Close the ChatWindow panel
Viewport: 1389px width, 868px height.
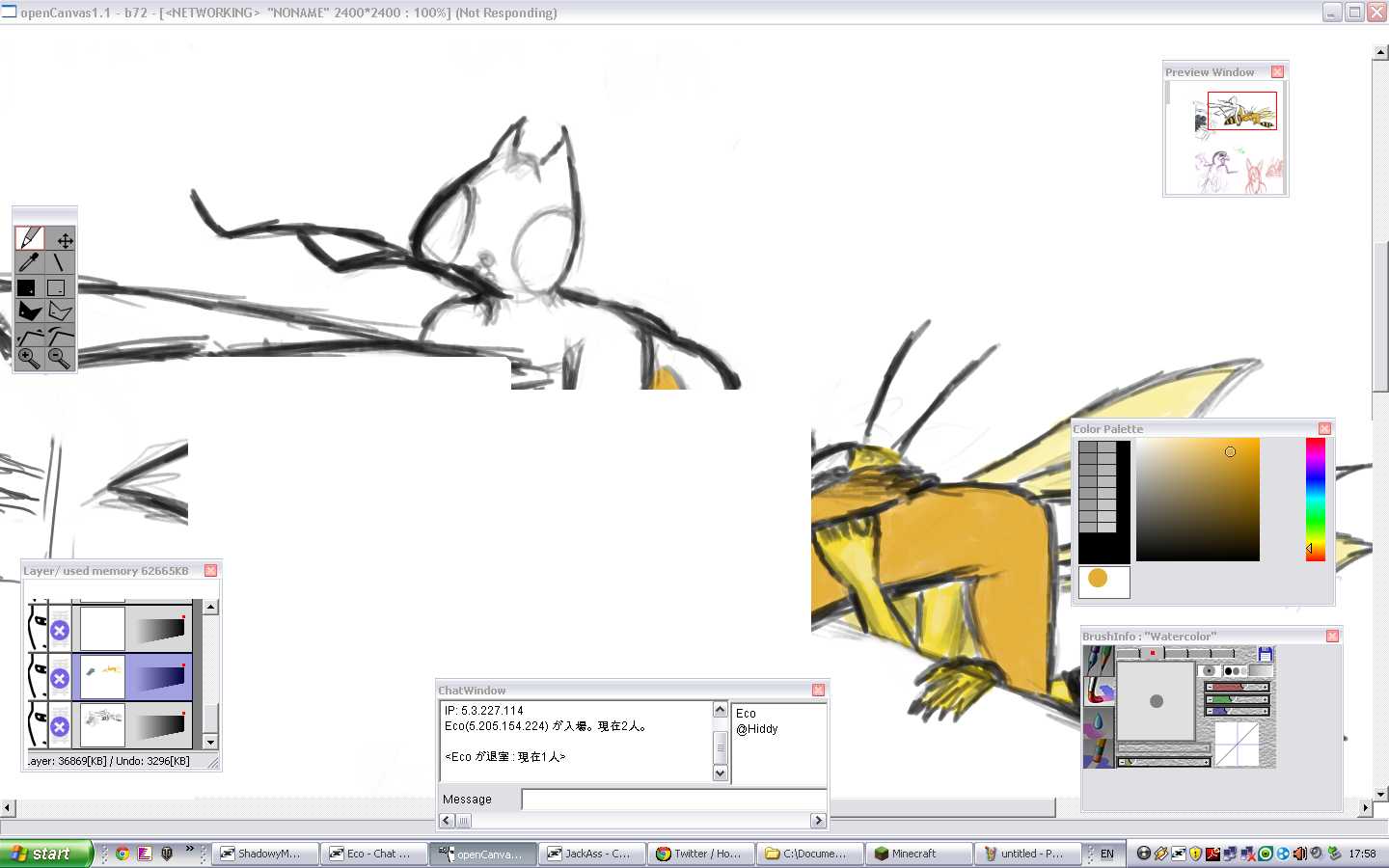(818, 691)
